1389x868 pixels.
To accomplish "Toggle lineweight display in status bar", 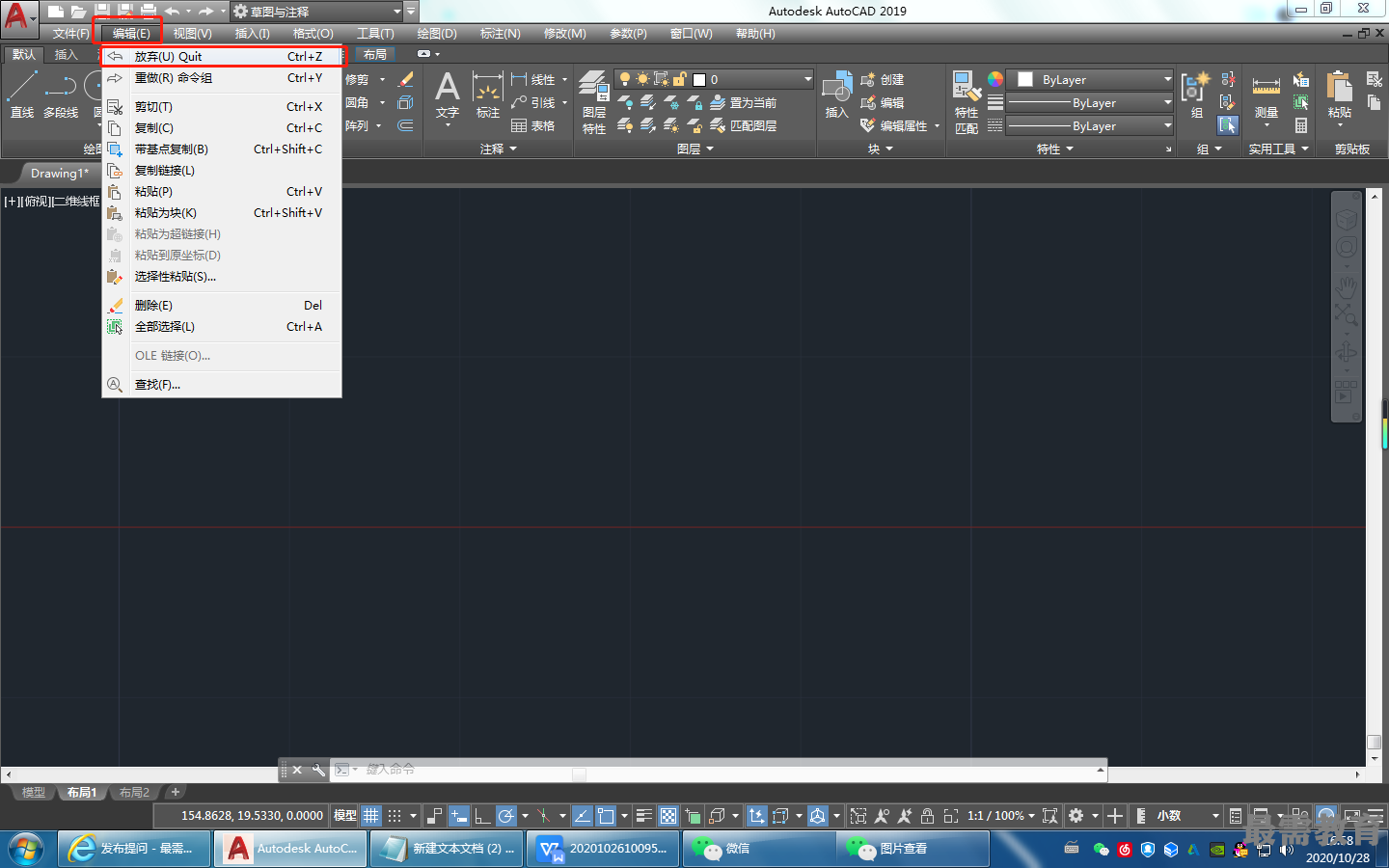I will tap(644, 816).
